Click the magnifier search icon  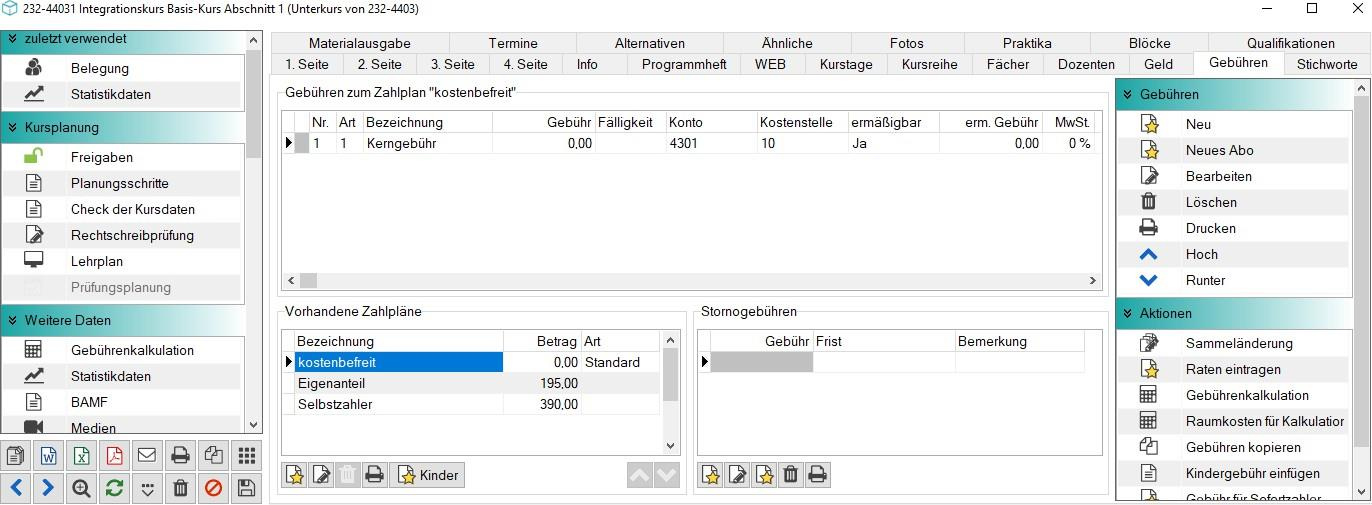(81, 488)
